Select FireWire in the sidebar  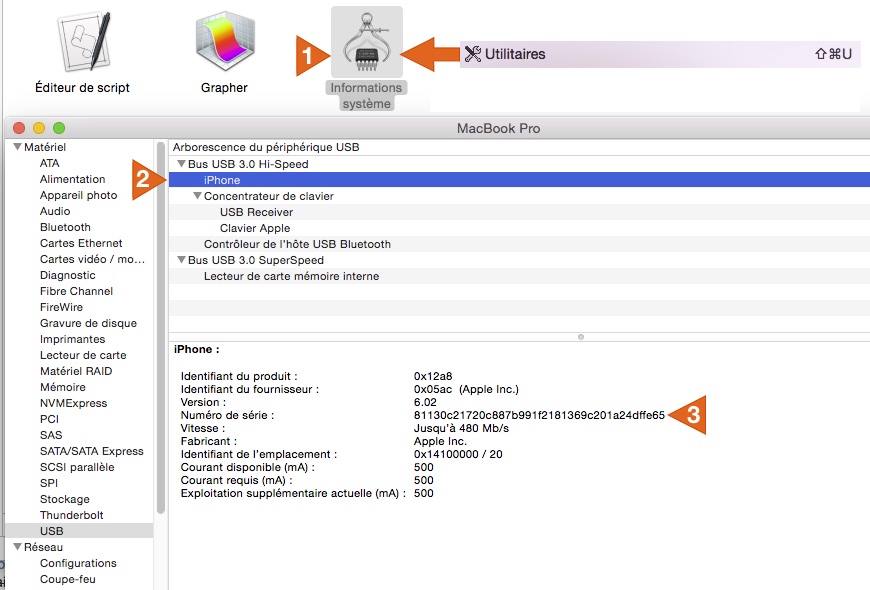tap(61, 307)
